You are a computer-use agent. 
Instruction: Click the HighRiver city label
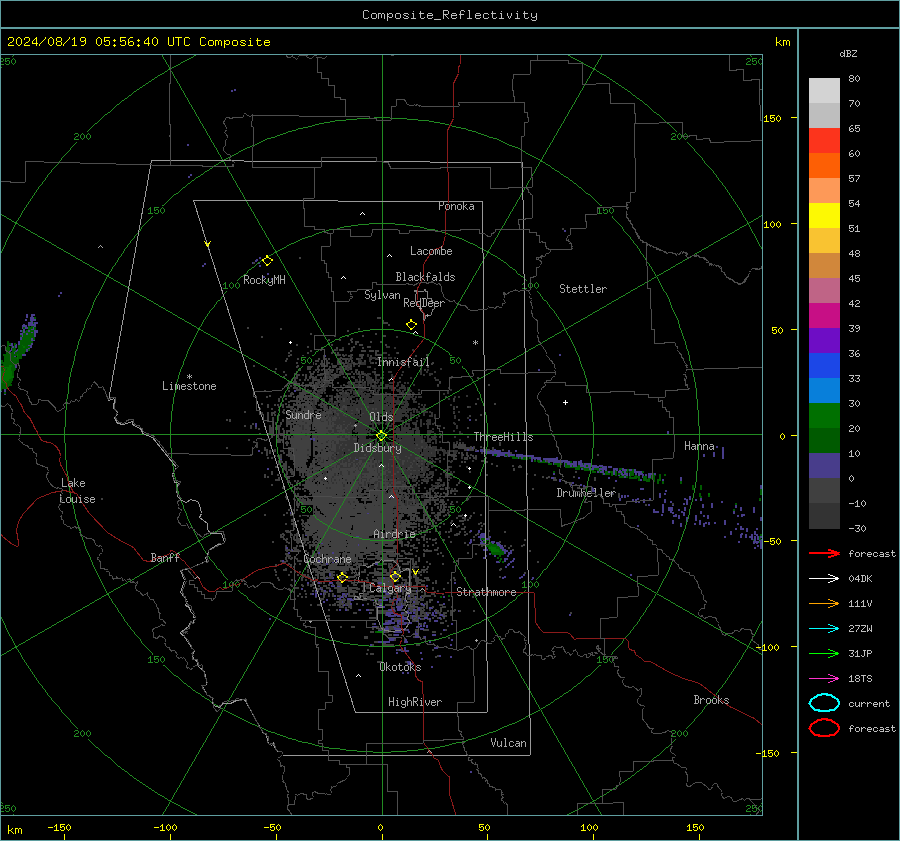(415, 702)
